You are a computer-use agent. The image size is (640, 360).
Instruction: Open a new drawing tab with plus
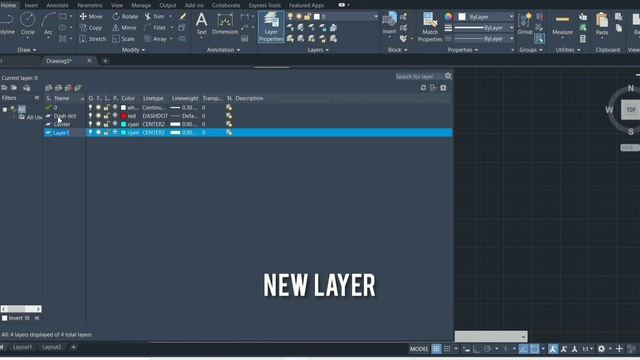coord(105,61)
